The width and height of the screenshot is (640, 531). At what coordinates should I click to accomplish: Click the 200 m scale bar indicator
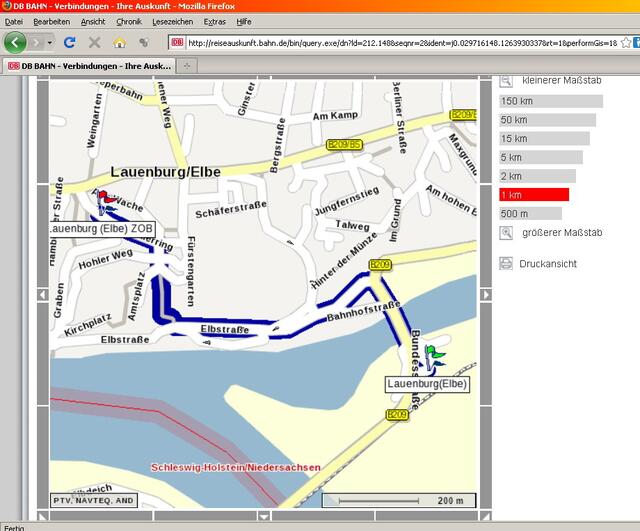click(x=399, y=500)
